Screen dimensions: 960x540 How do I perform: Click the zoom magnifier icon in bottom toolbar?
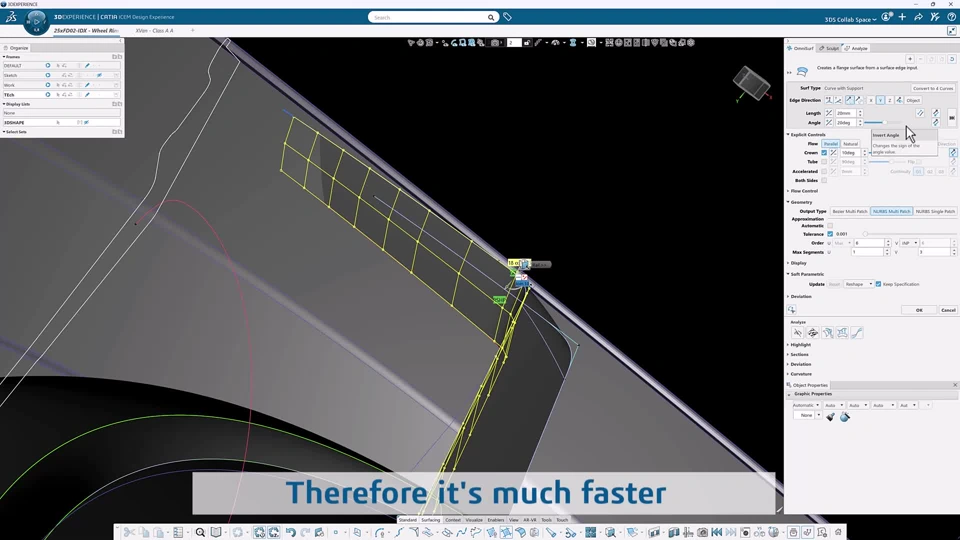point(200,532)
